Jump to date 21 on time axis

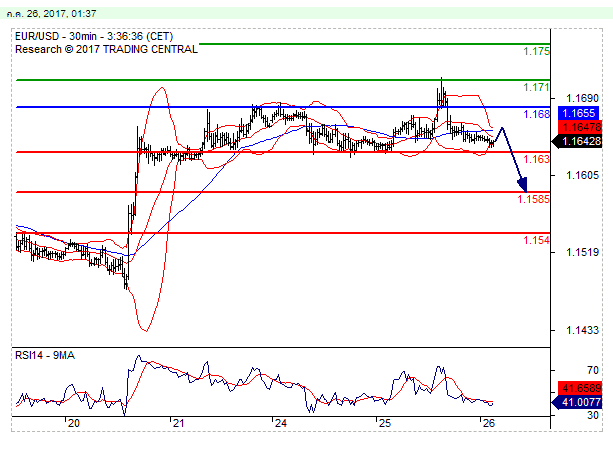(176, 423)
